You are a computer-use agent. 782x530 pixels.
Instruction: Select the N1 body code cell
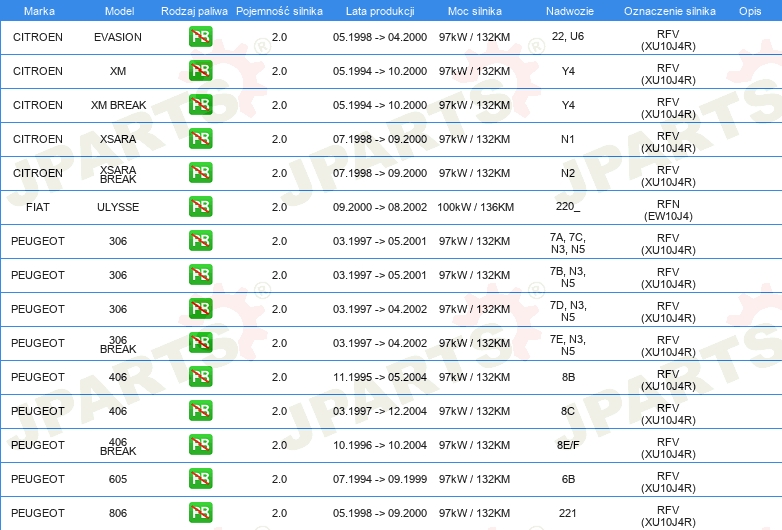(x=568, y=139)
